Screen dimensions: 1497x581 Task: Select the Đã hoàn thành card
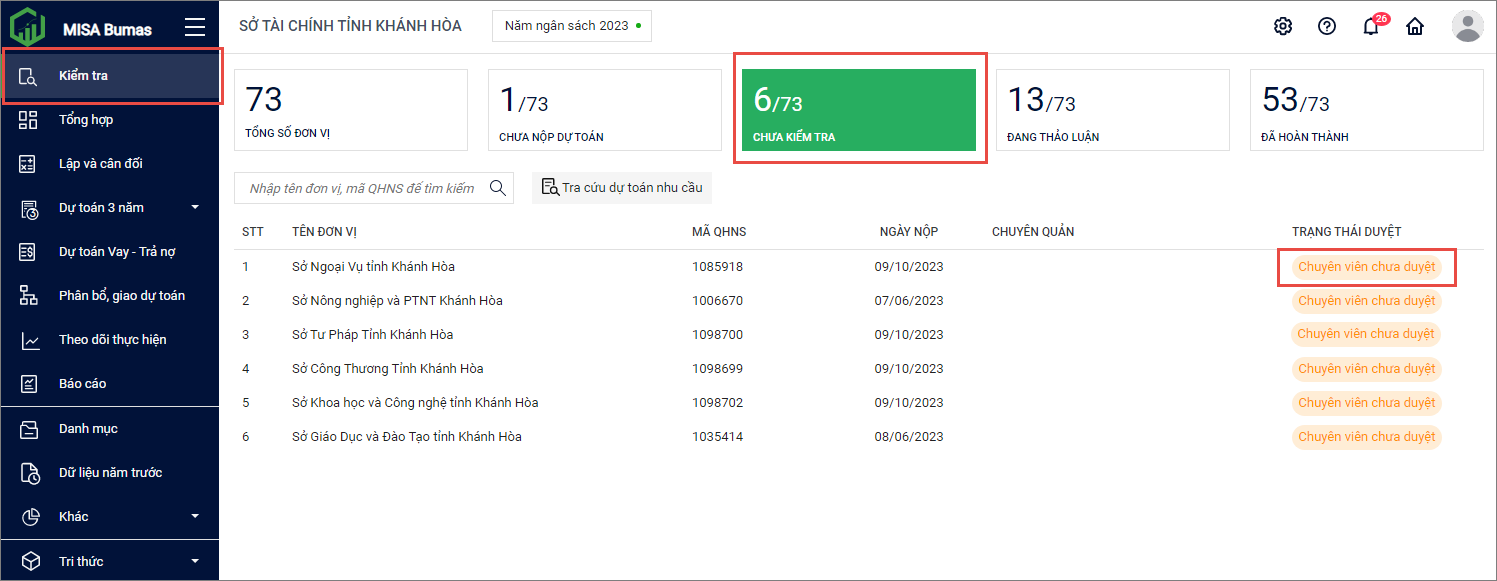pyautogui.click(x=1366, y=110)
